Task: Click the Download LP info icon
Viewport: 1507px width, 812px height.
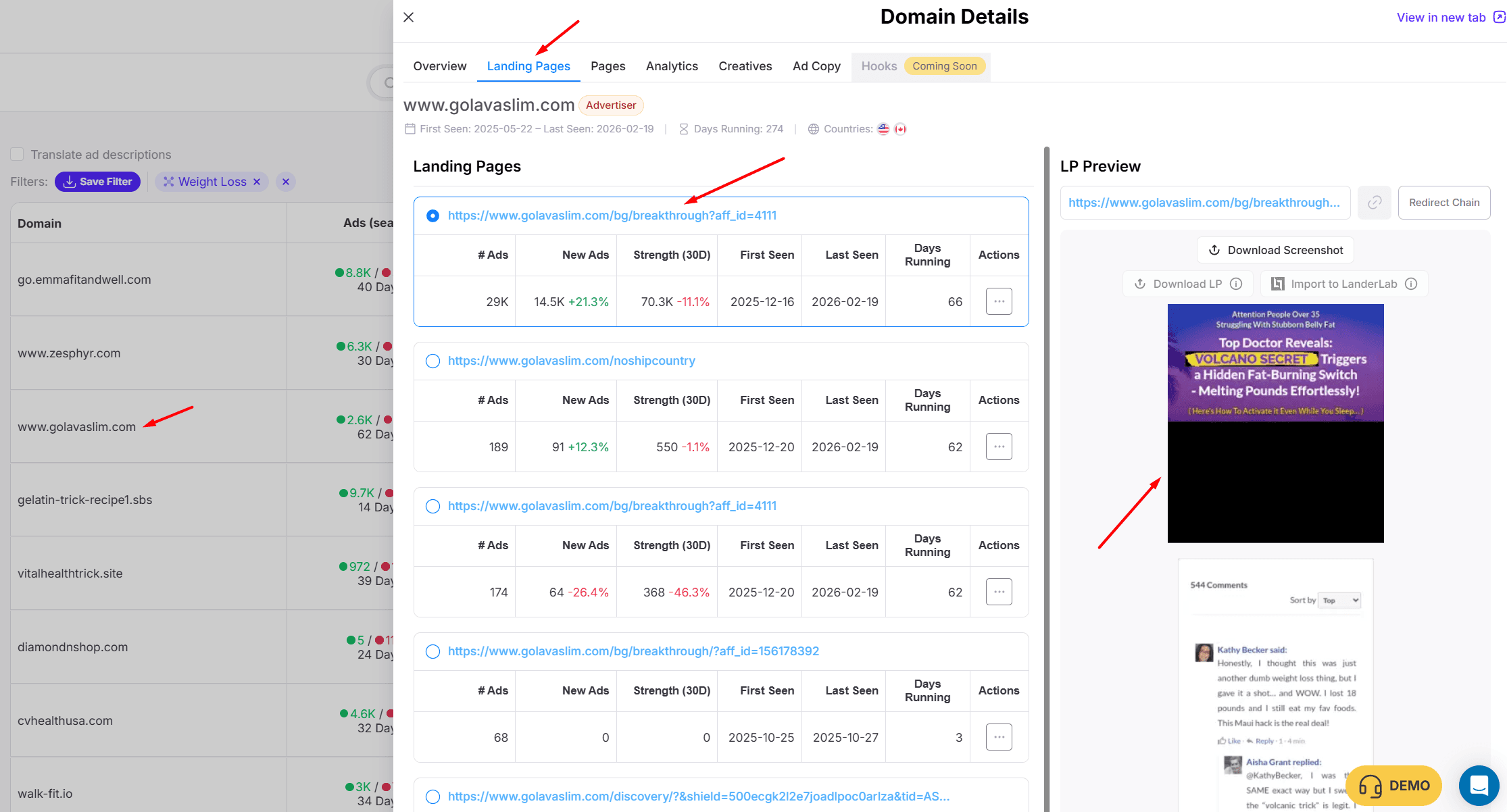Action: 1236,284
